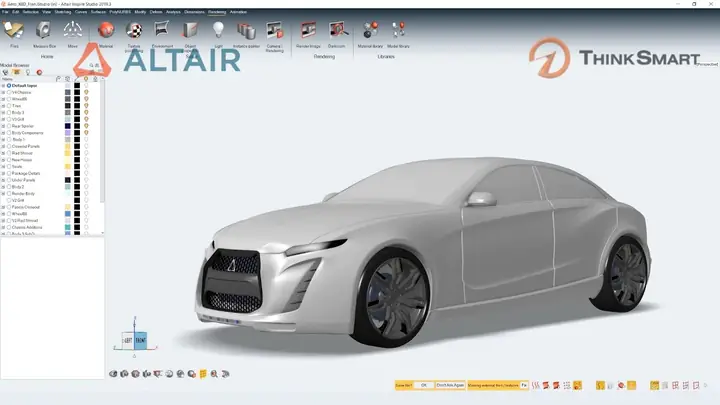The width and height of the screenshot is (720, 405).
Task: Activate the Move tool in ribbon
Action: (74, 32)
